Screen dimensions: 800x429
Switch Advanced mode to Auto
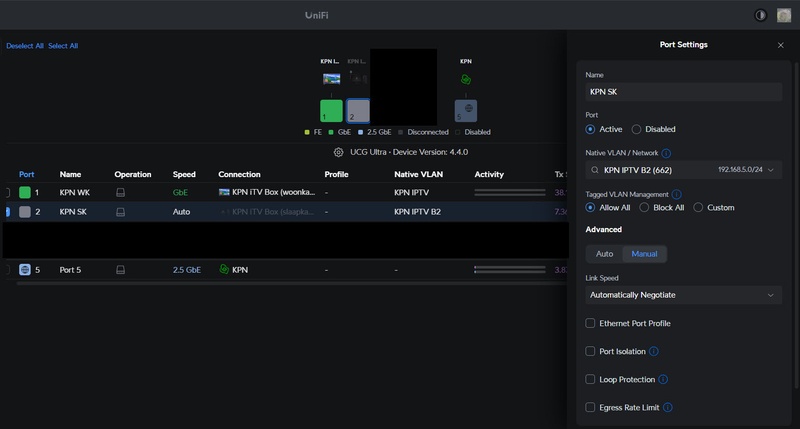click(x=605, y=254)
